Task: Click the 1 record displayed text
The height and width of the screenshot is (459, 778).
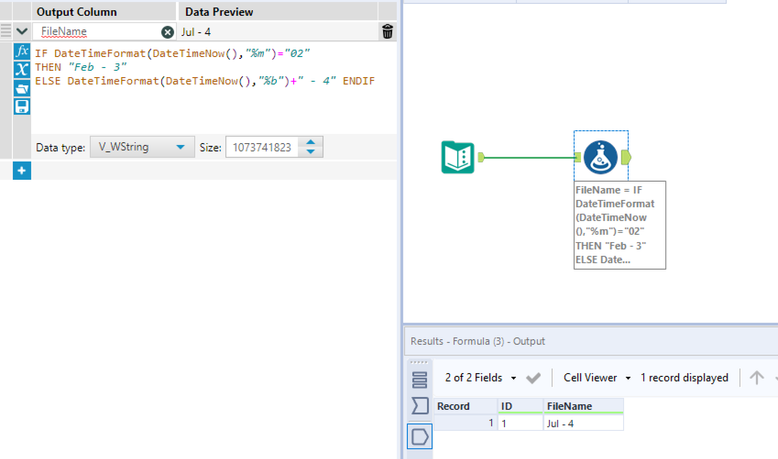Action: point(684,378)
